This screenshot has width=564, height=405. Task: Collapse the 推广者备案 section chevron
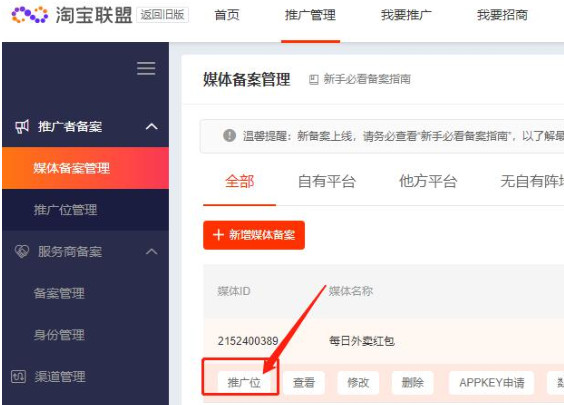(x=152, y=126)
